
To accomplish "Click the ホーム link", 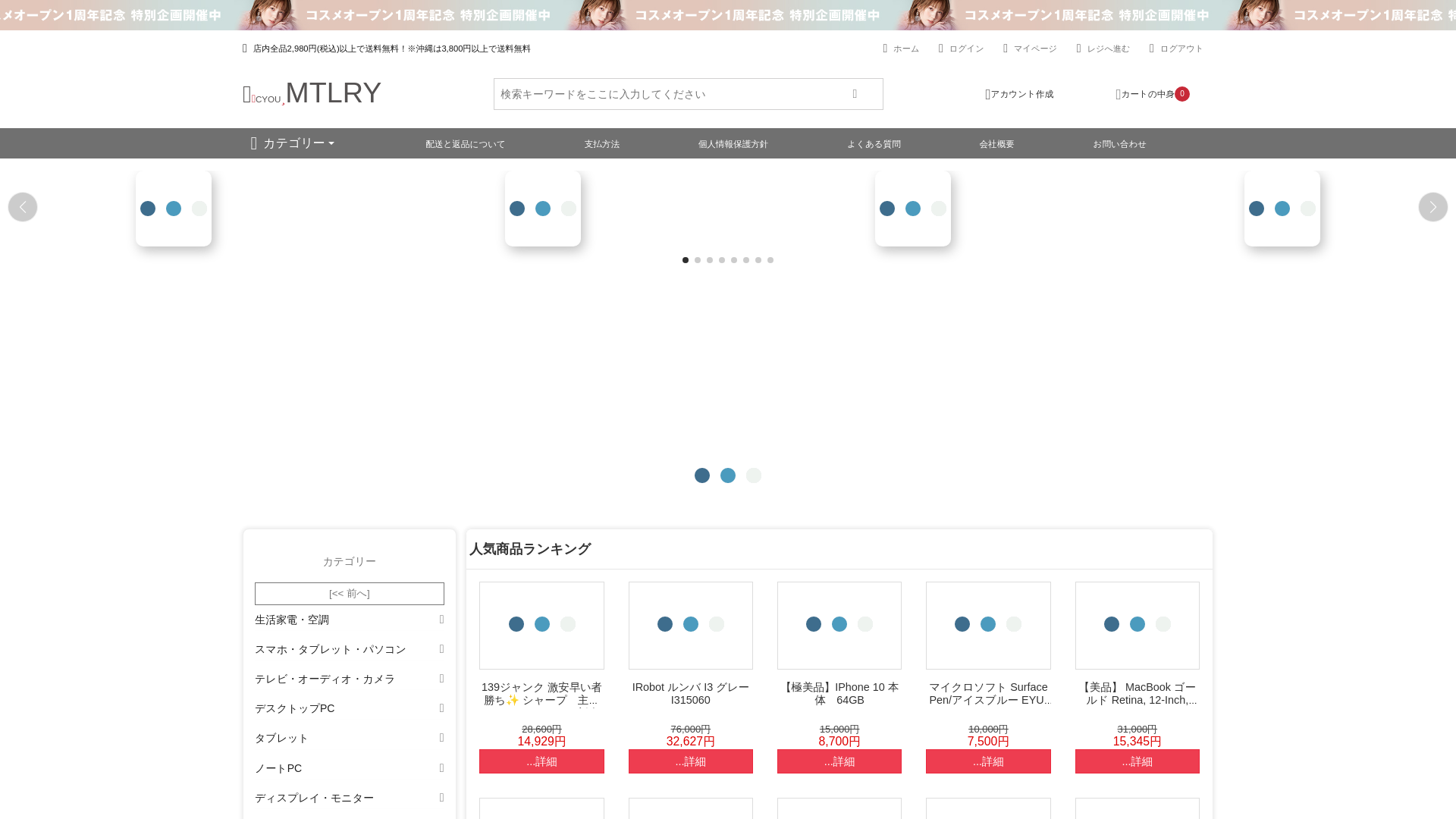I will point(906,49).
